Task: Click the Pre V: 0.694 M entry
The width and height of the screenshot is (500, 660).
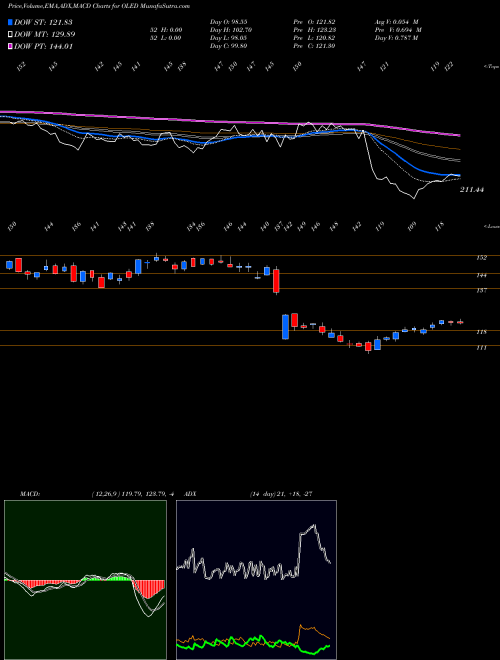Action: tap(398, 30)
